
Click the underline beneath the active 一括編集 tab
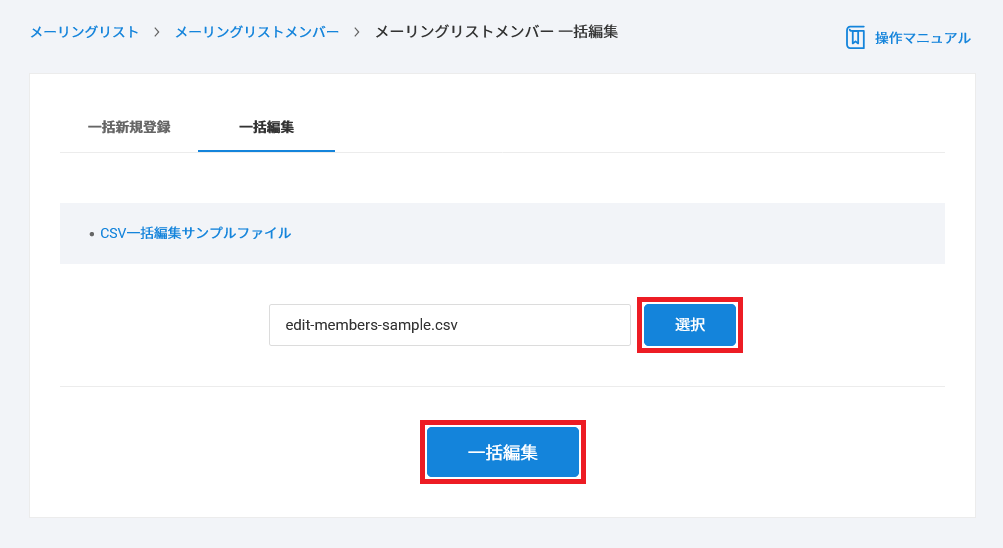[266, 151]
